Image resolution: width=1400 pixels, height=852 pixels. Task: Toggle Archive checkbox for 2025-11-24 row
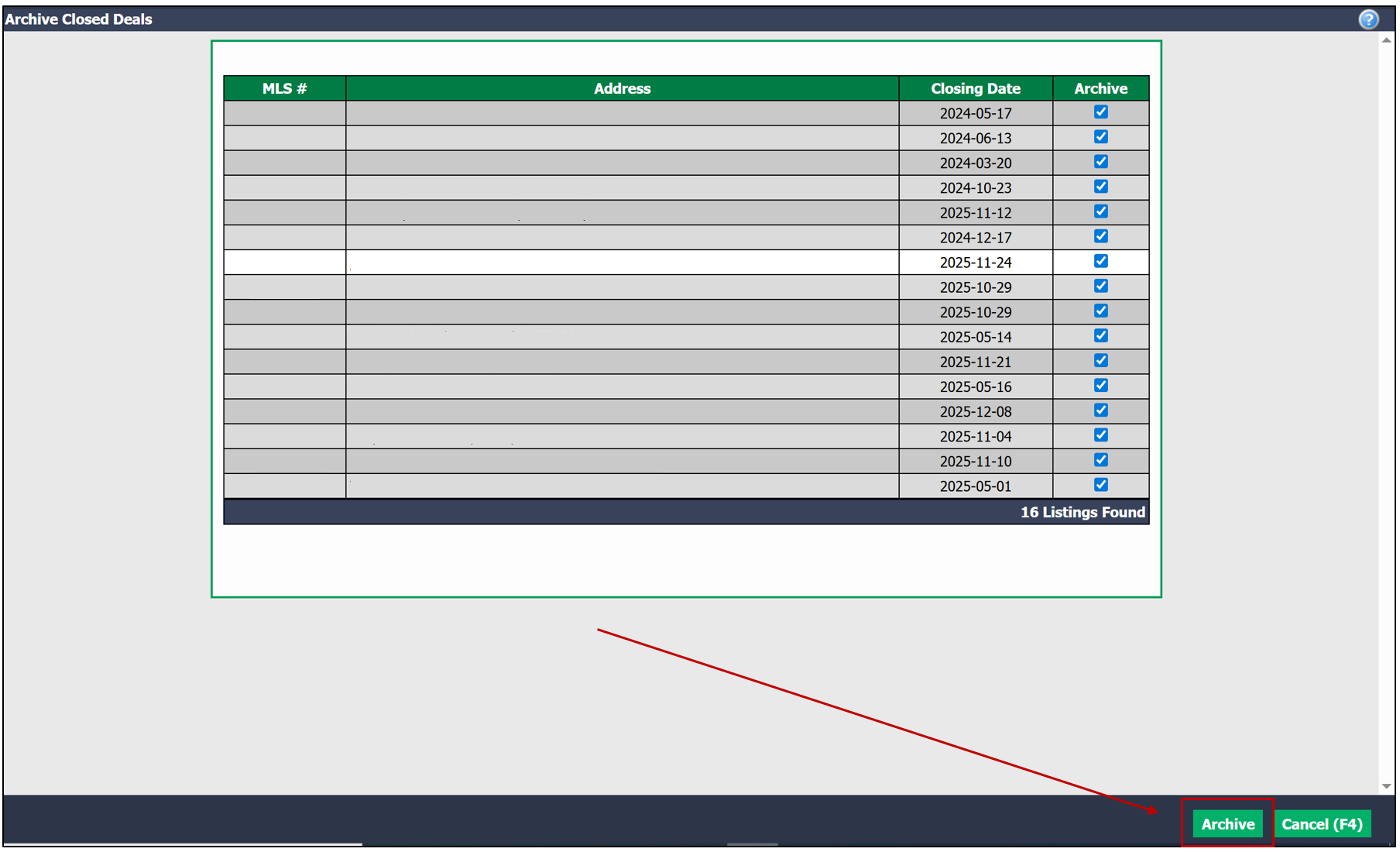[x=1100, y=261]
